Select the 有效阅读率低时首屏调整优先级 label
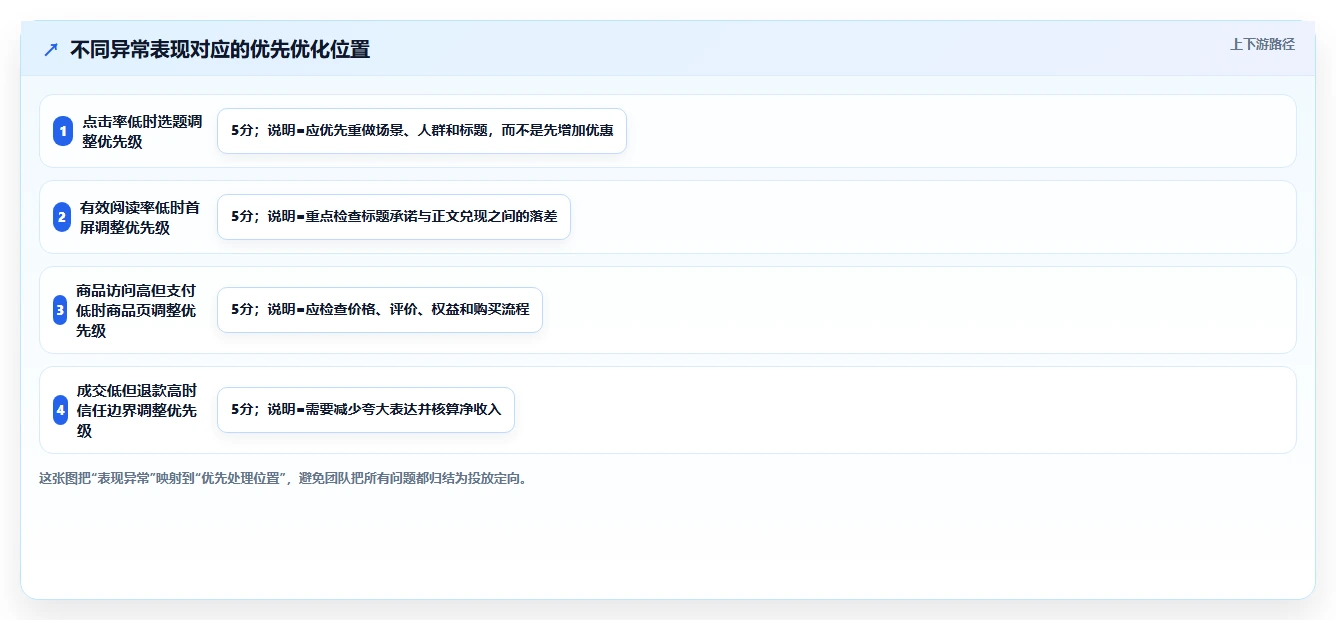 [140, 217]
